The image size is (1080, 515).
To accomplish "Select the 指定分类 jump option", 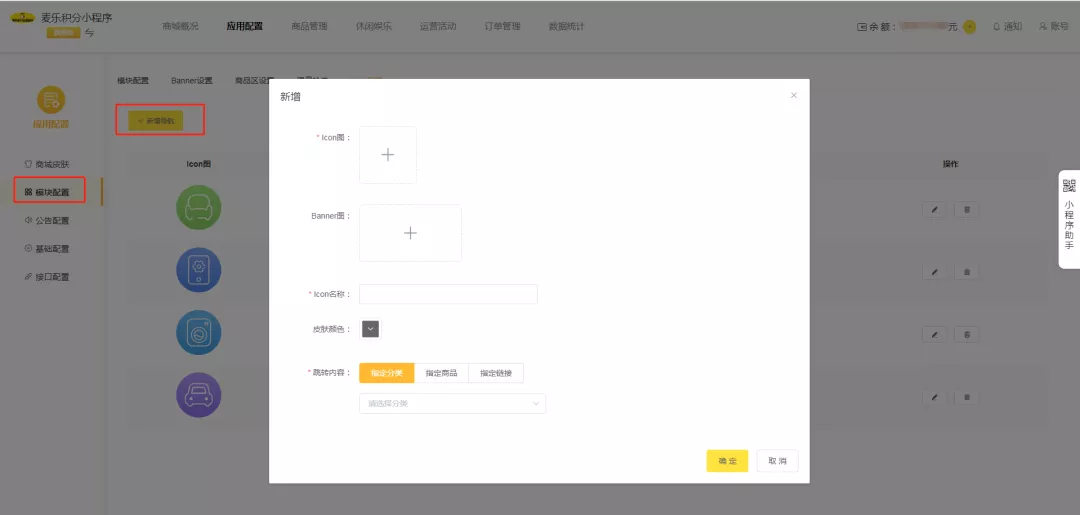I will point(386,373).
